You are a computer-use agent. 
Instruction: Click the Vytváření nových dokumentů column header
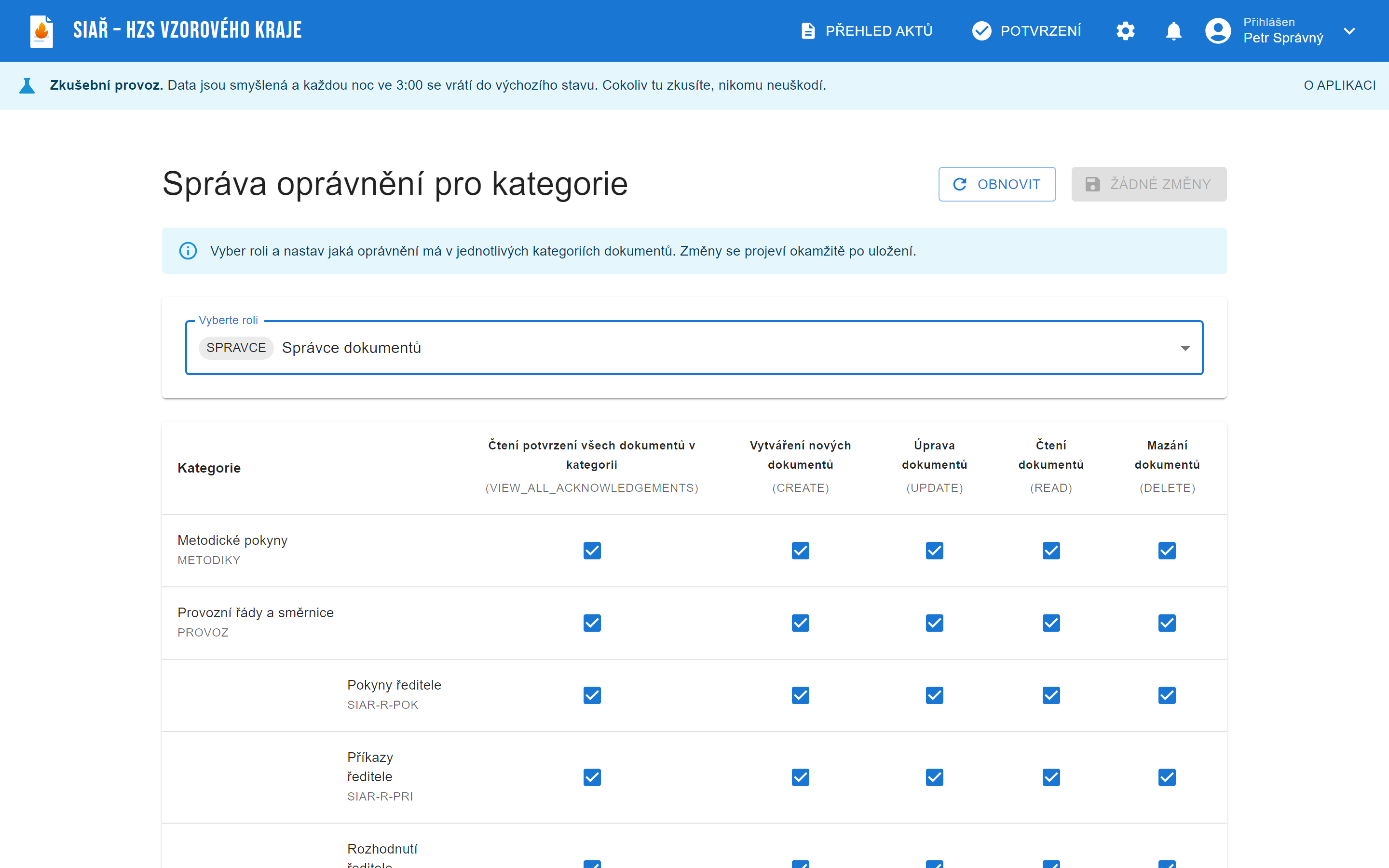coord(800,466)
